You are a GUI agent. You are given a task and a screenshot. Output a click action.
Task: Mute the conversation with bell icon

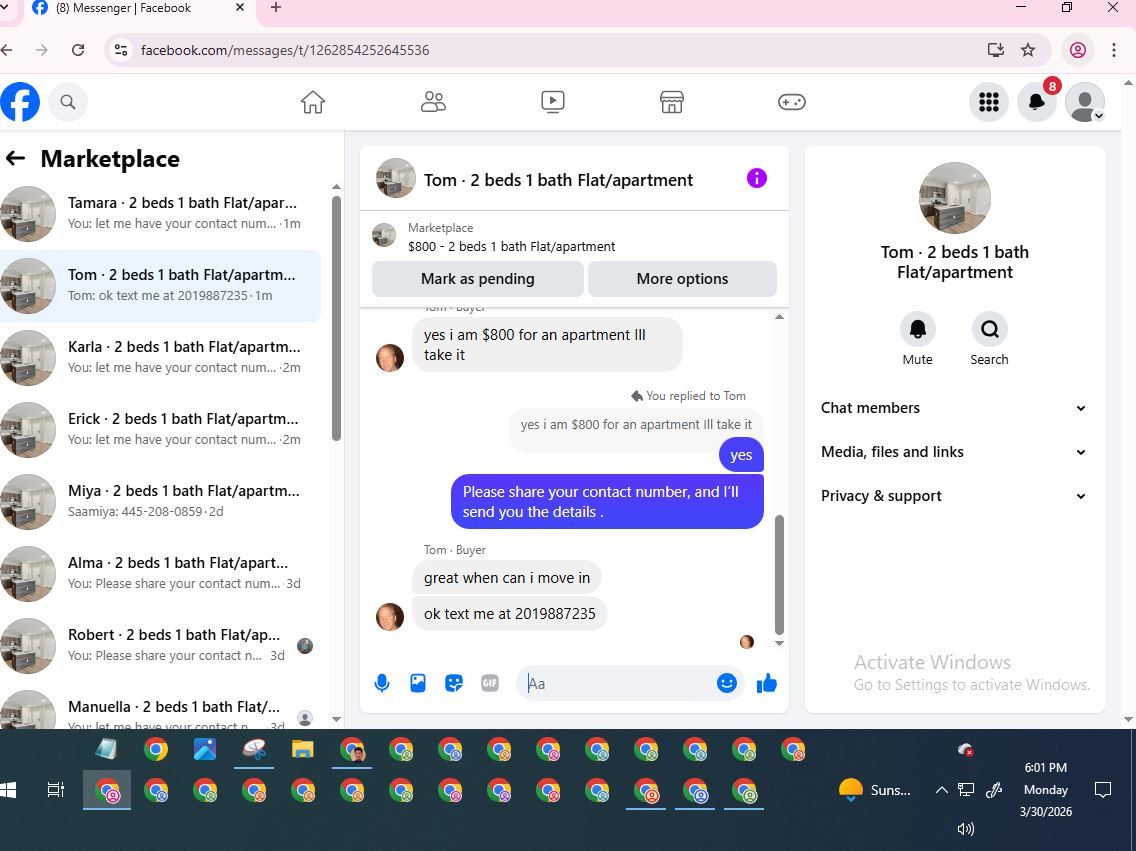[x=917, y=330]
